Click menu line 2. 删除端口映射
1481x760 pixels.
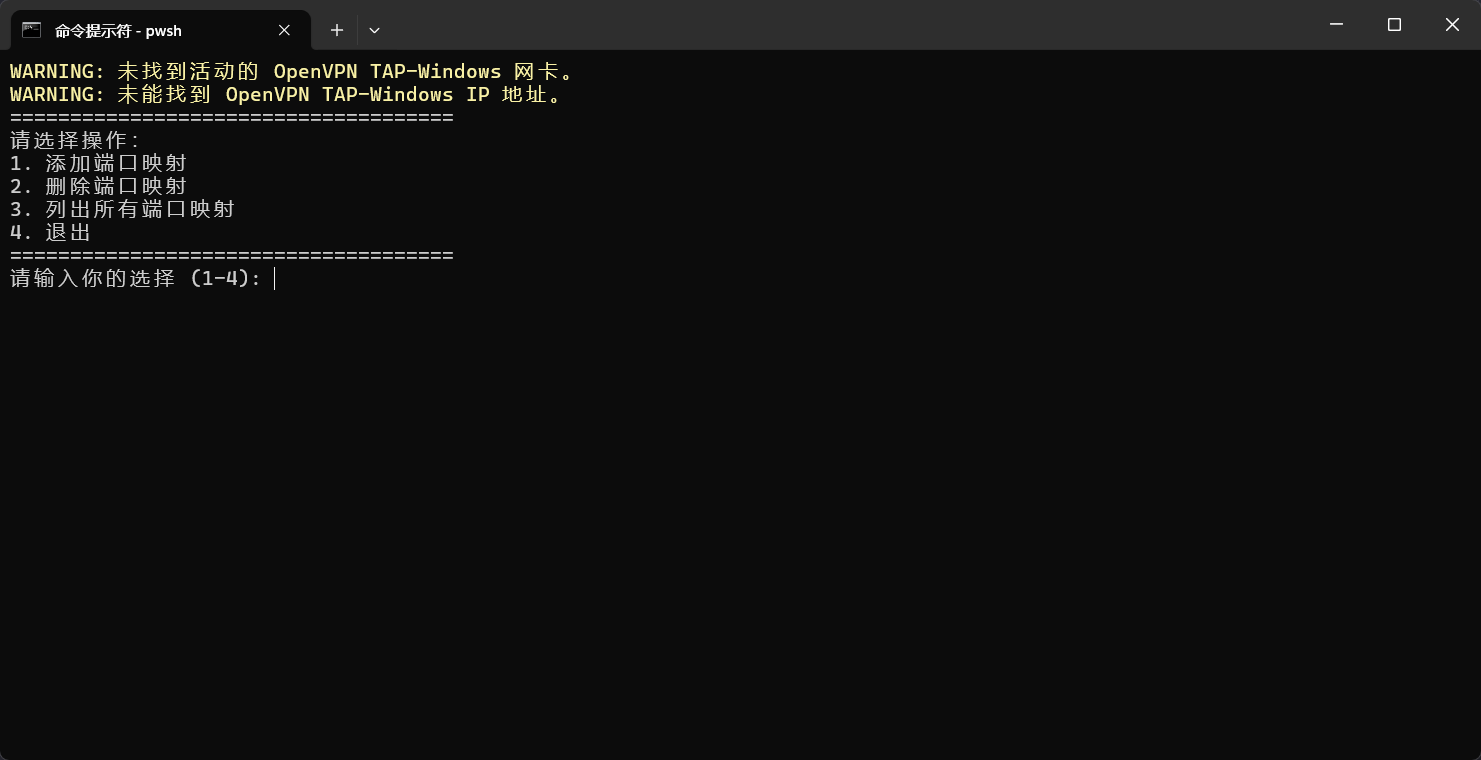pos(98,186)
